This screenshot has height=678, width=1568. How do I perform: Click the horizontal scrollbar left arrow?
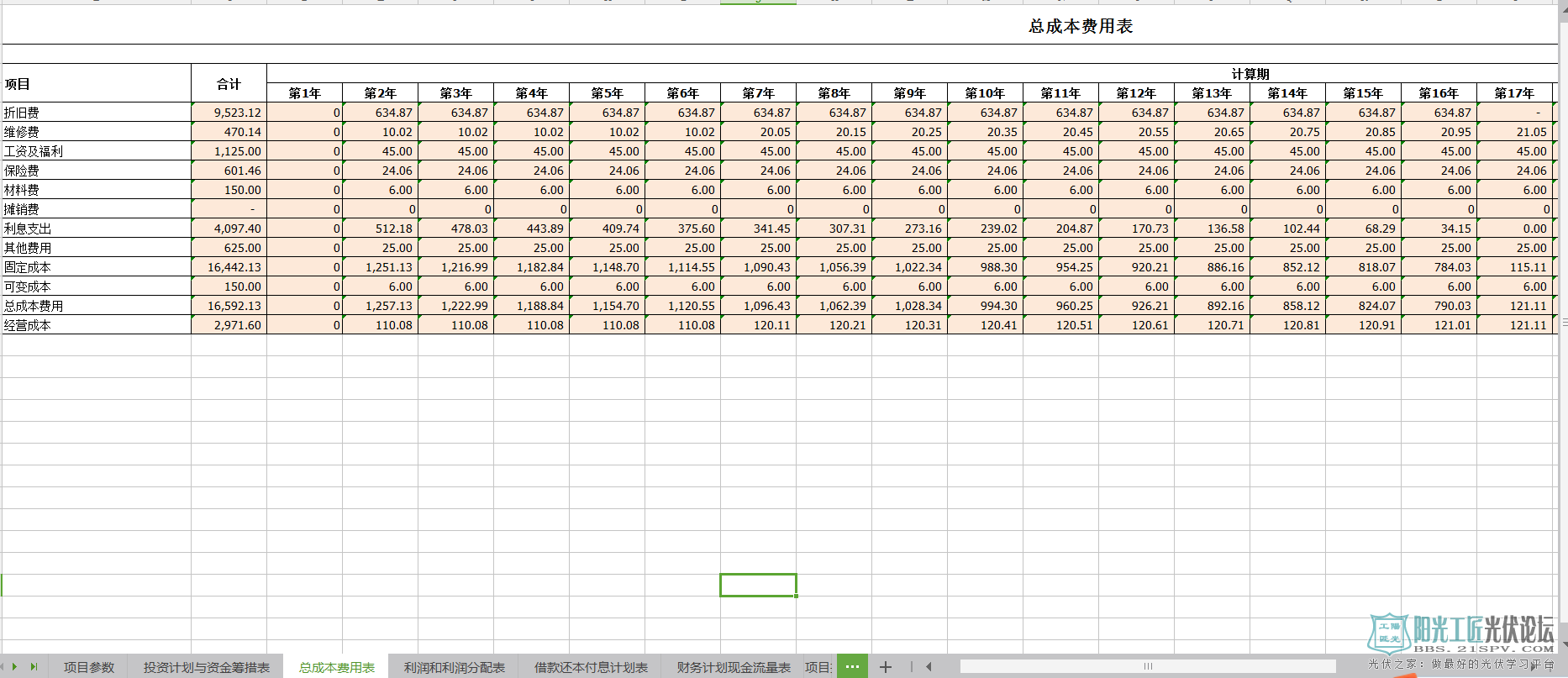pyautogui.click(x=929, y=667)
